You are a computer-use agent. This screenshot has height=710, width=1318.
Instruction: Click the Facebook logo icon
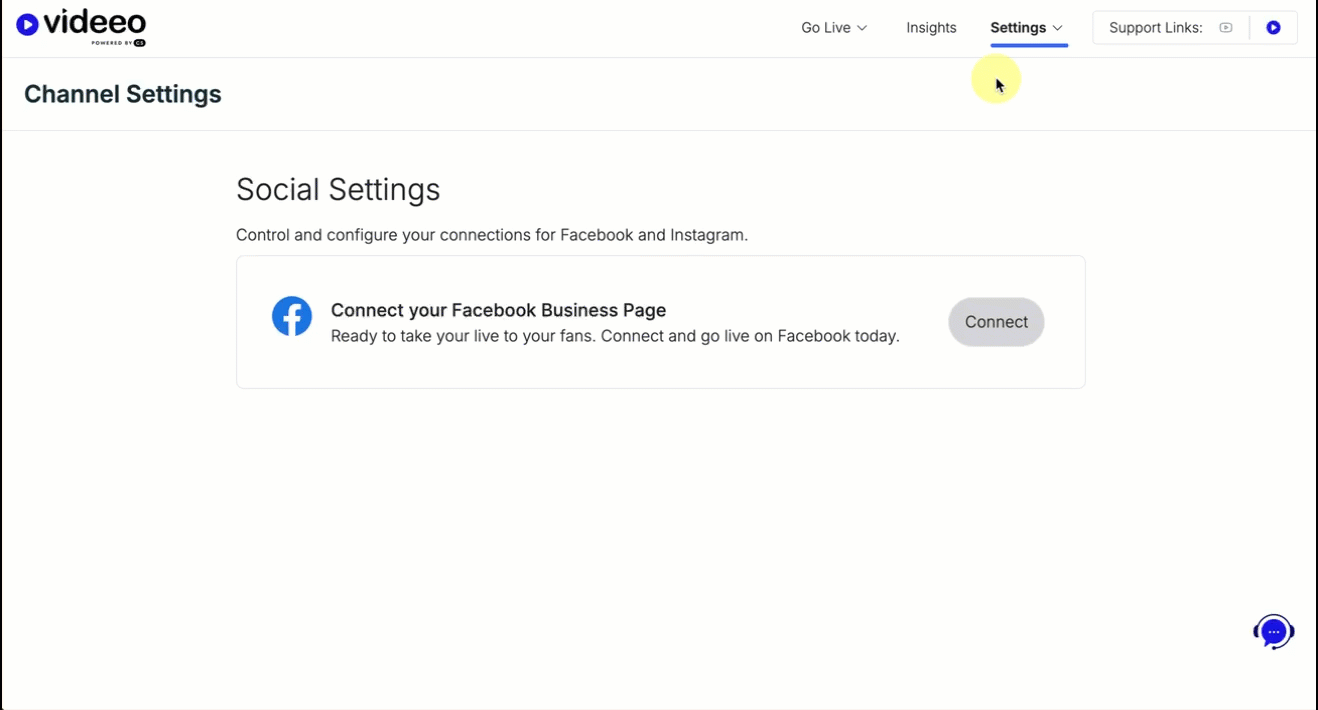point(292,316)
